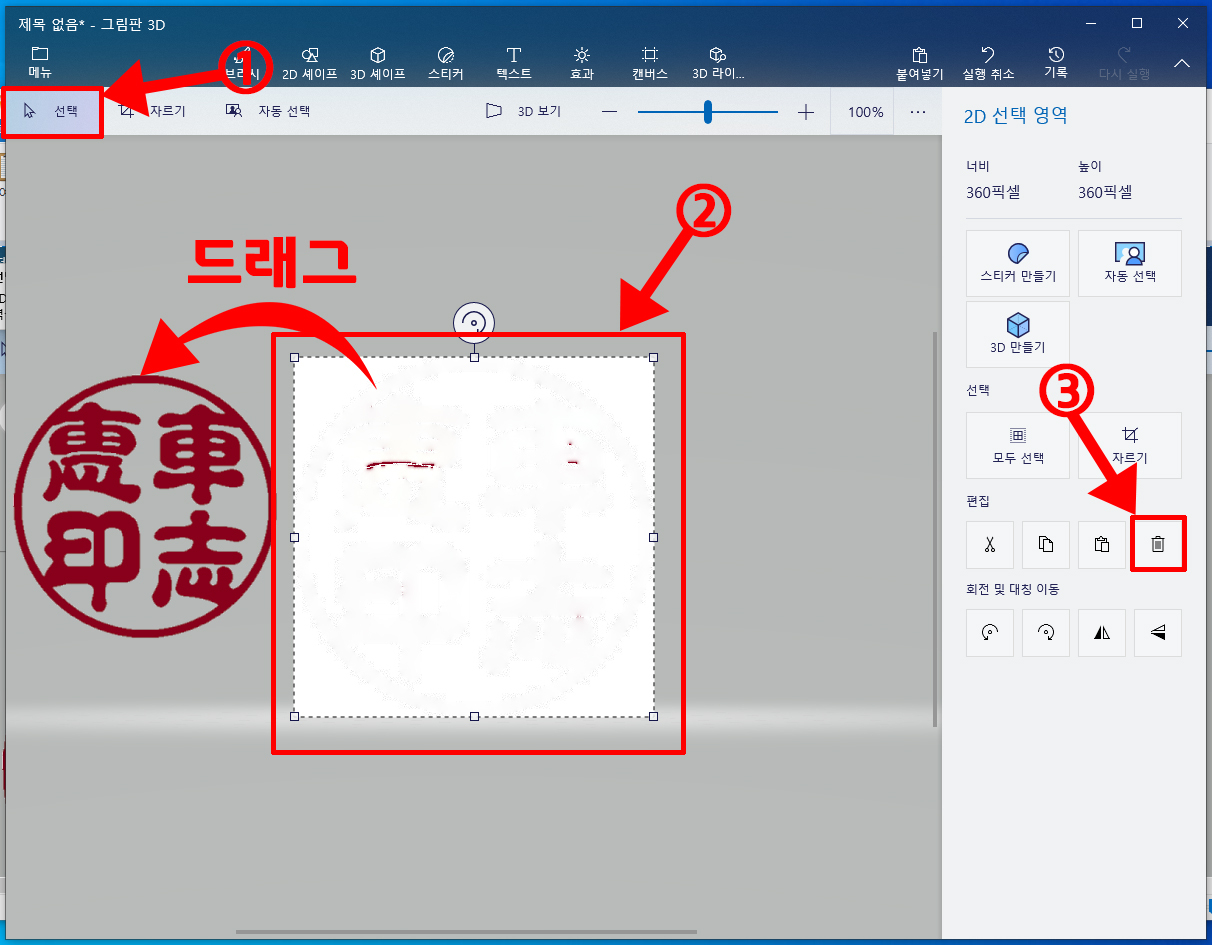Click the 모두 선택 button
This screenshot has height=945, width=1212.
(1018, 445)
